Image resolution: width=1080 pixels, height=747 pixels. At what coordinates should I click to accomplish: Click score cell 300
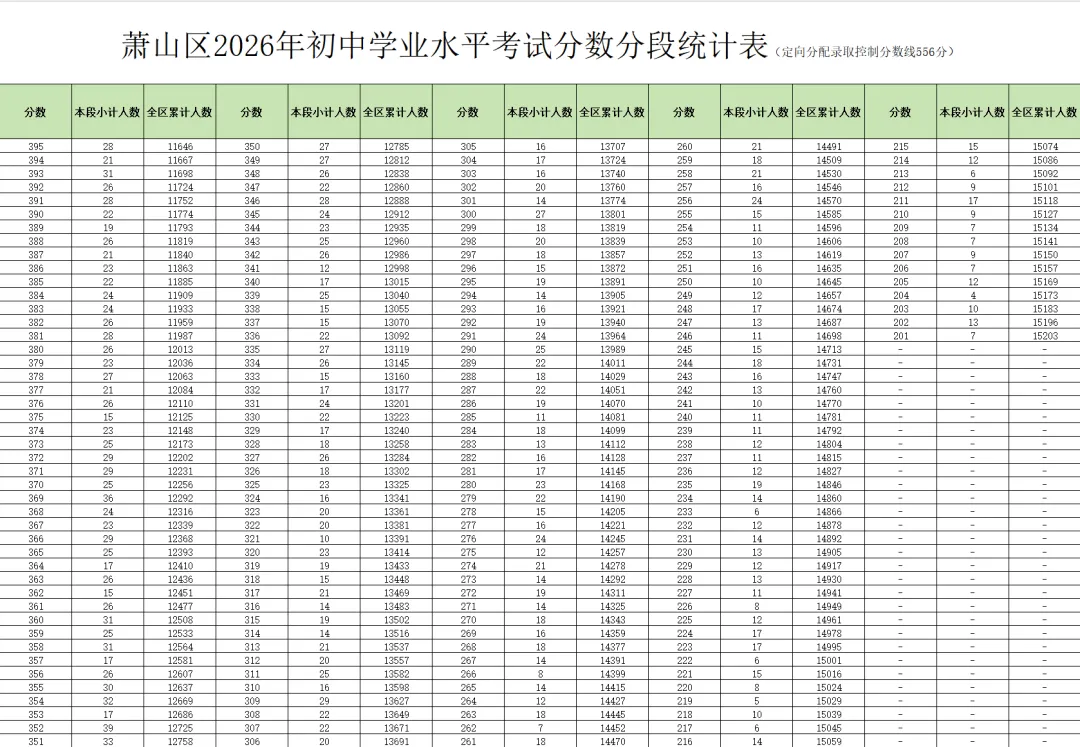point(468,214)
